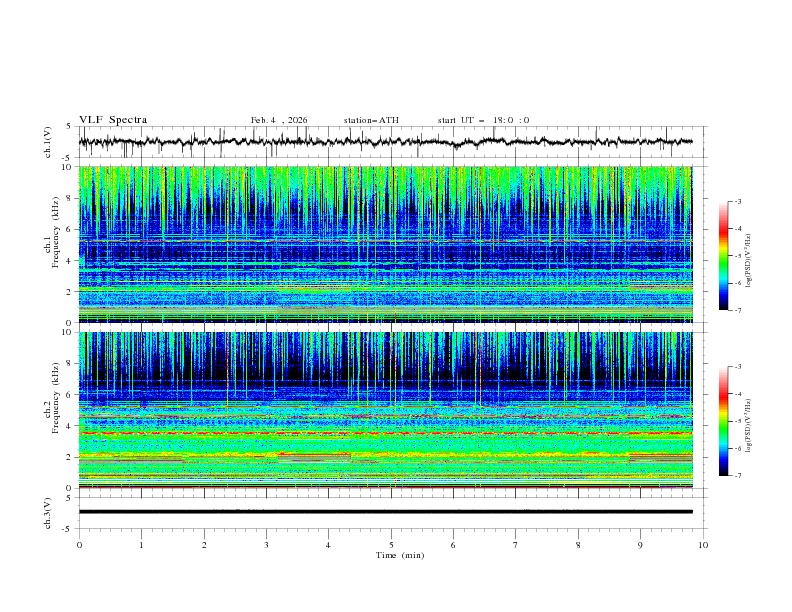Click time axis tick label "2"
Screen dimensions: 792x612
click(x=204, y=545)
